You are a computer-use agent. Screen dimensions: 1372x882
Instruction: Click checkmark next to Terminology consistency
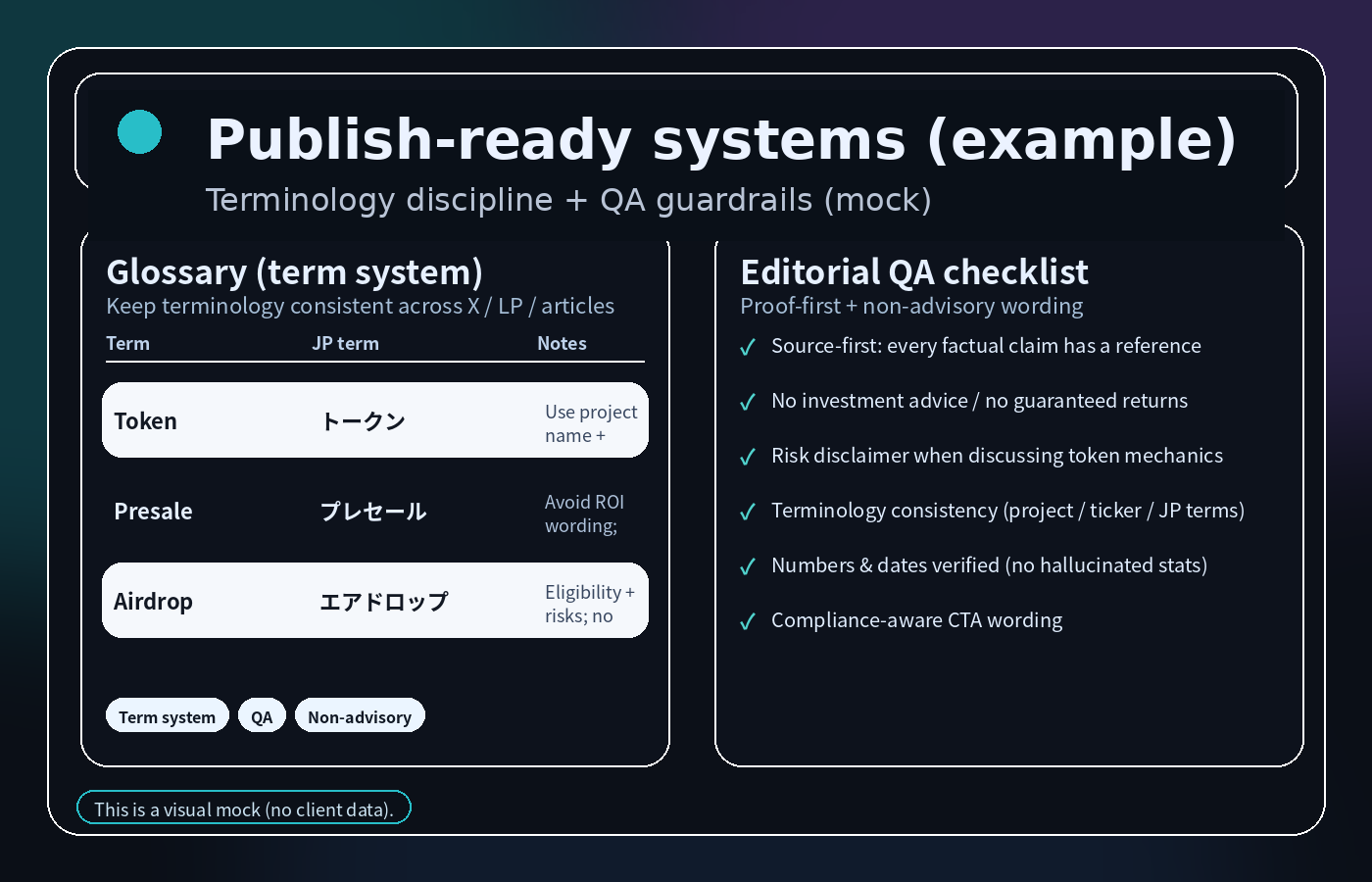click(748, 512)
